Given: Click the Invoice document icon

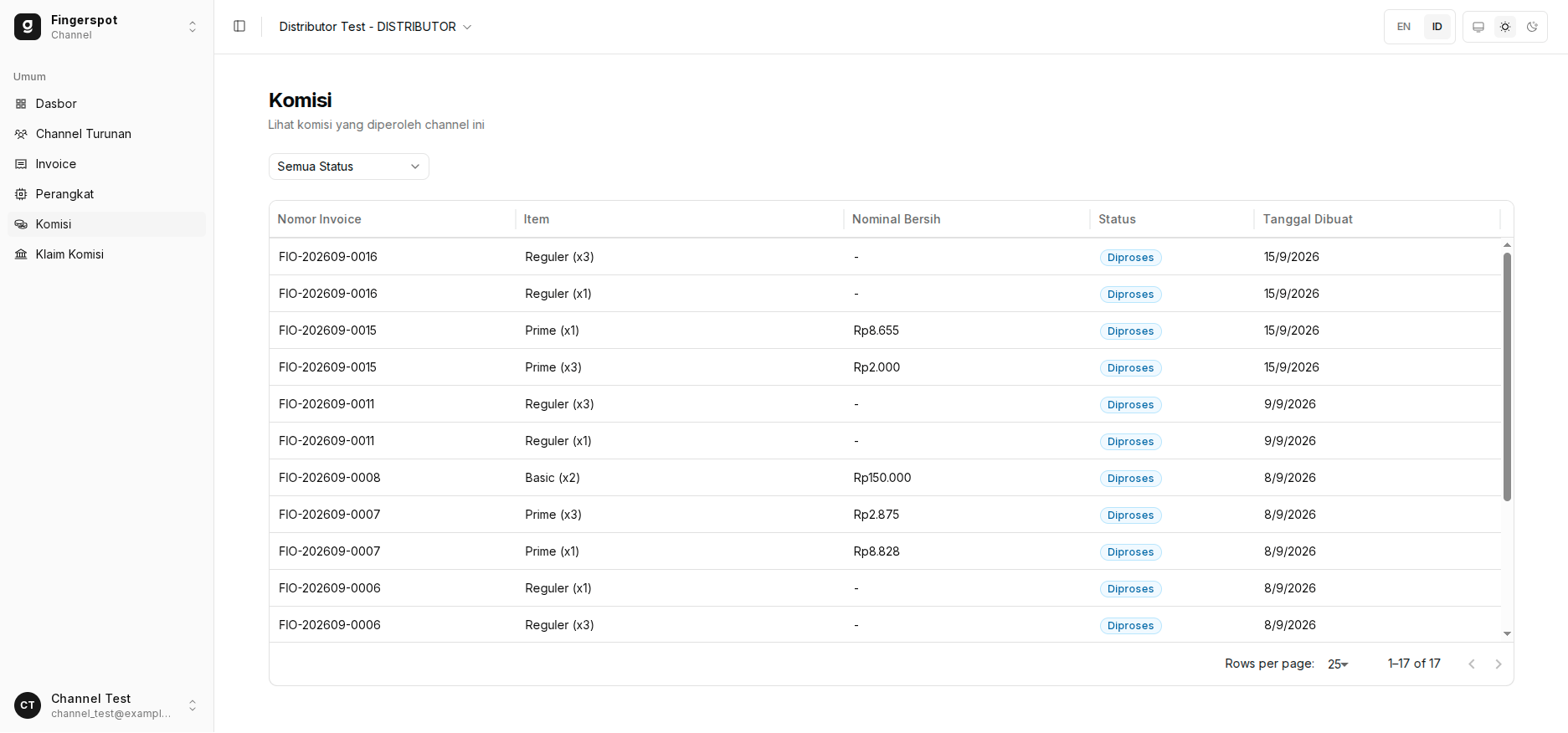Looking at the screenshot, I should click(21, 164).
